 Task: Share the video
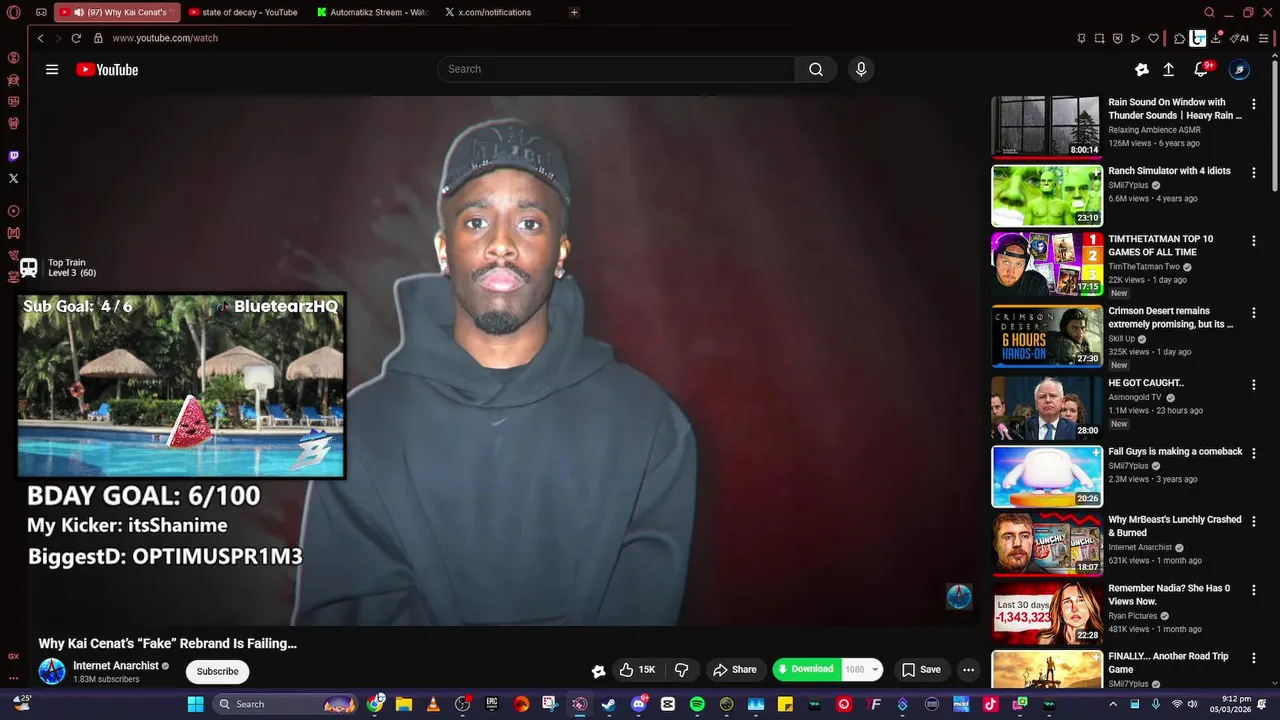734,670
